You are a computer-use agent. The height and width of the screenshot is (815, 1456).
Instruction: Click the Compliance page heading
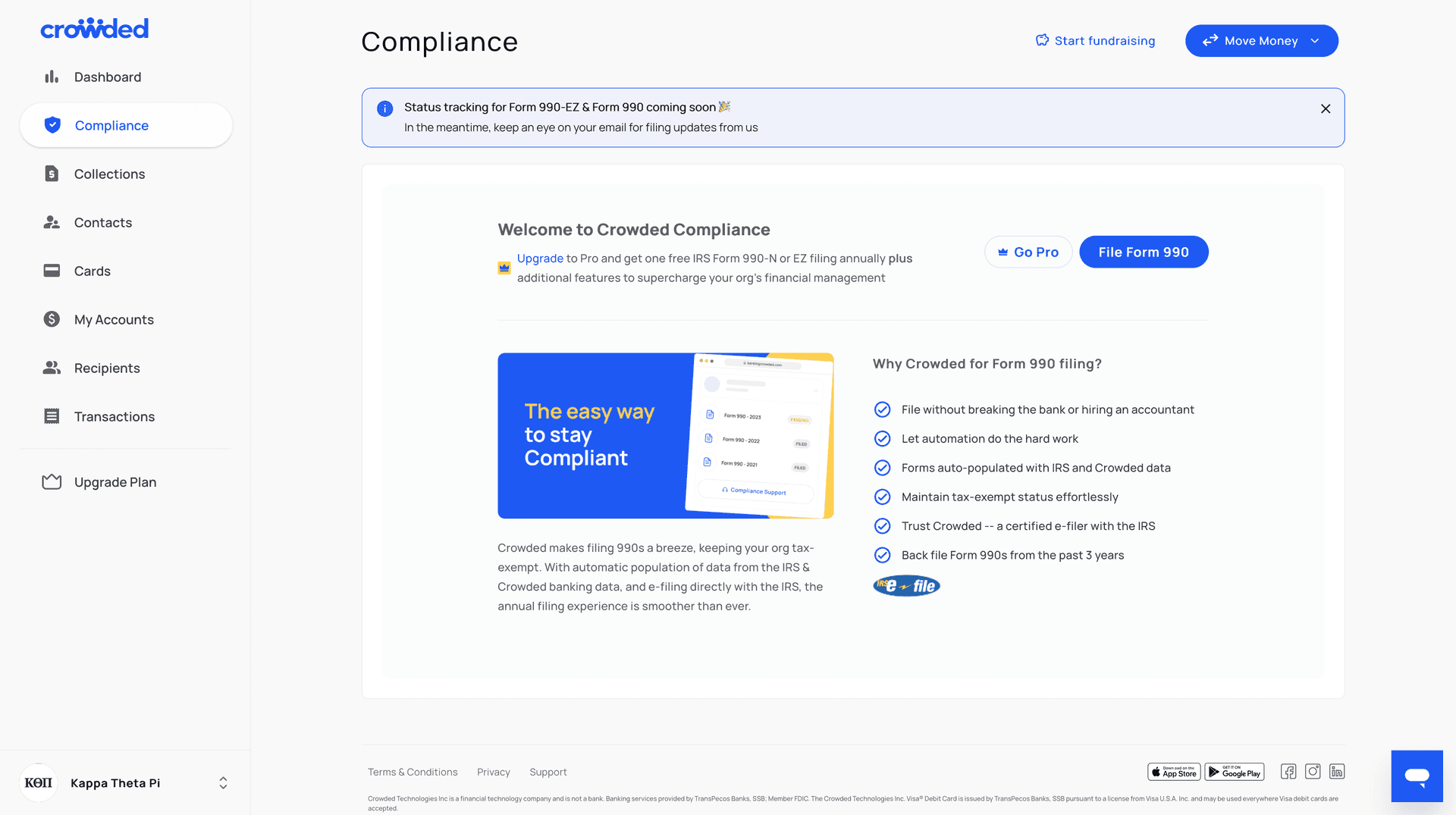(x=440, y=42)
